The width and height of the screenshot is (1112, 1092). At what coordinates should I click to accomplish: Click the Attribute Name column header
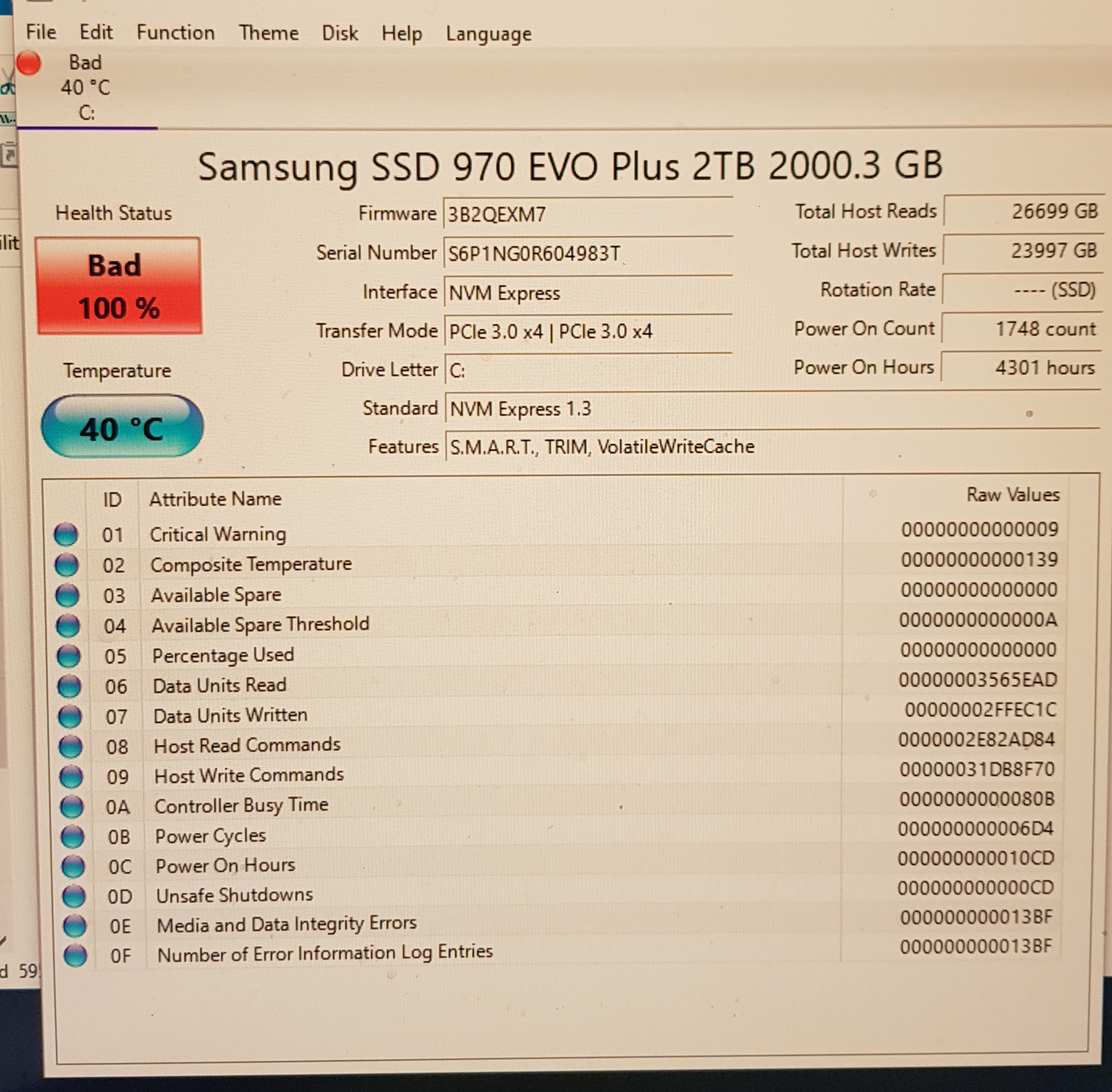click(215, 499)
